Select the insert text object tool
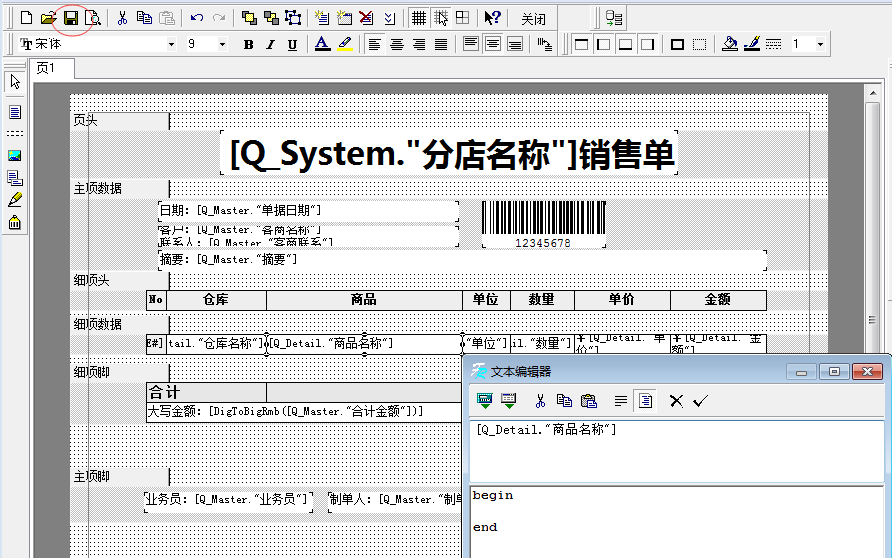Image resolution: width=892 pixels, height=558 pixels. pyautogui.click(x=15, y=112)
